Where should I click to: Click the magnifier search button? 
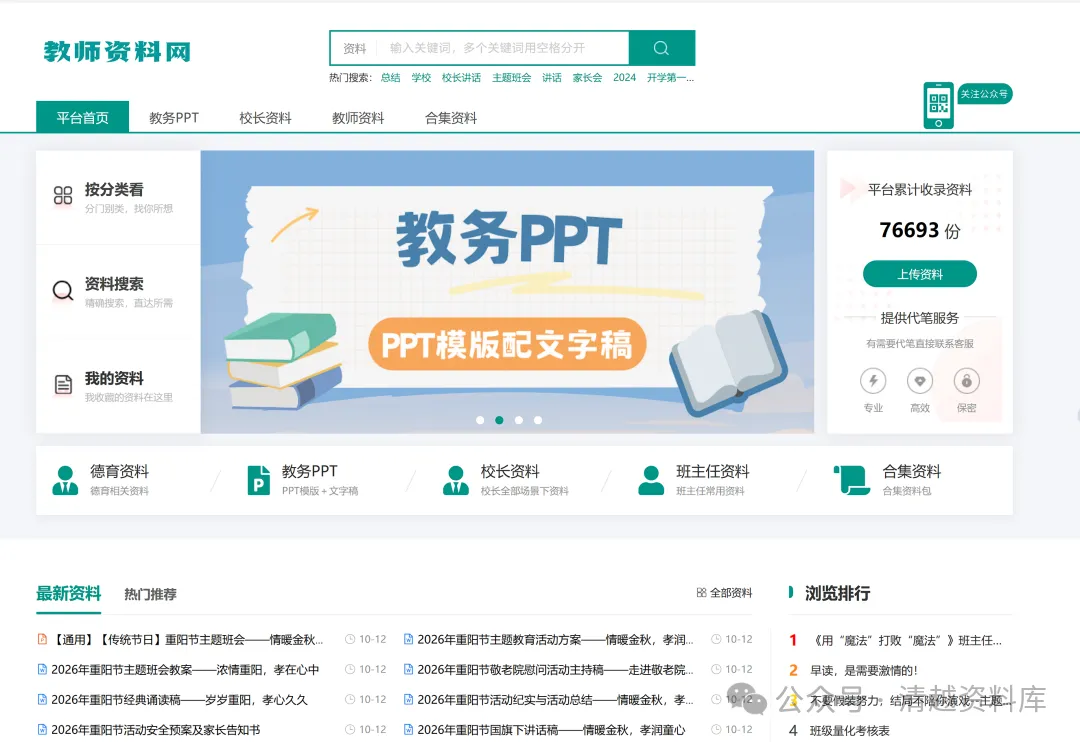point(661,48)
